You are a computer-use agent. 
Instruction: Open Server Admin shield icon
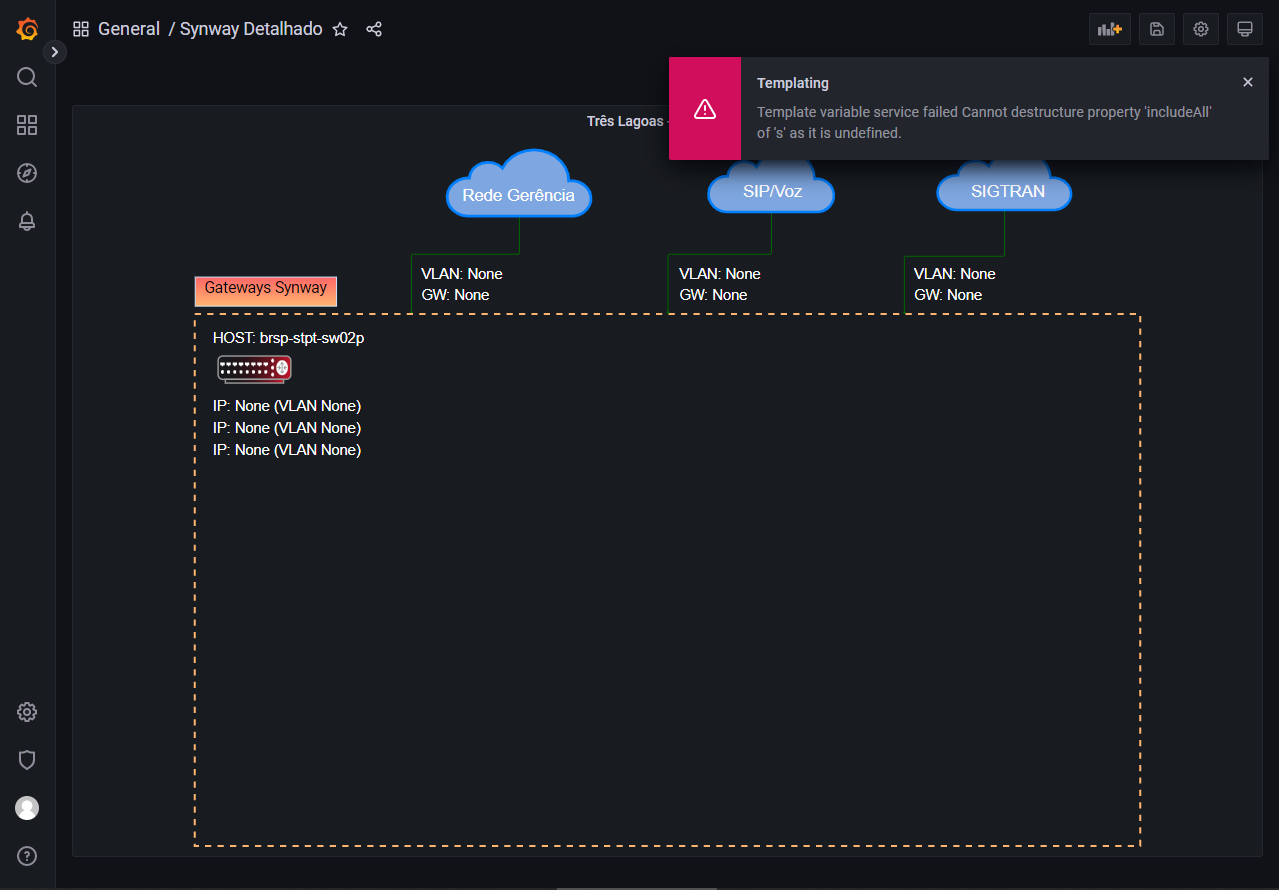click(27, 760)
